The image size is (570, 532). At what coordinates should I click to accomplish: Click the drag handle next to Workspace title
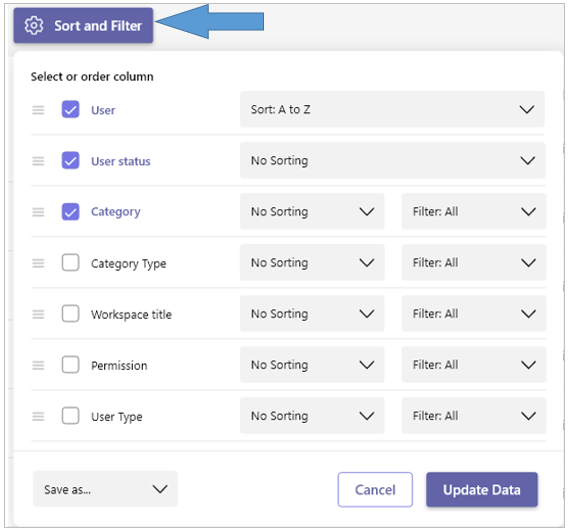(38, 314)
